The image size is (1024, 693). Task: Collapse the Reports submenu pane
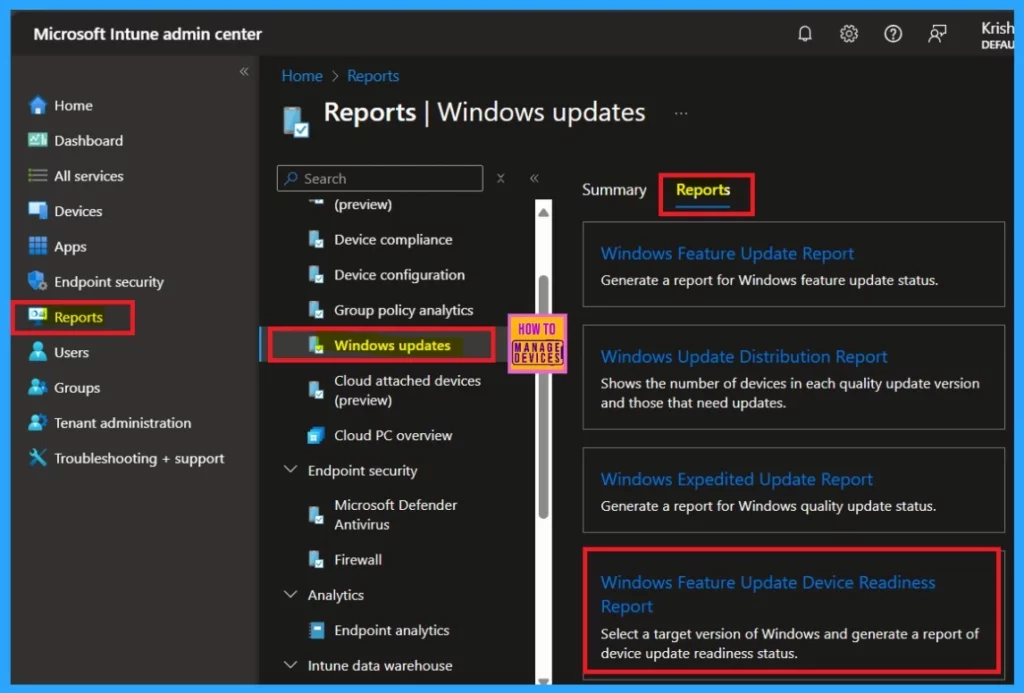[x=534, y=178]
